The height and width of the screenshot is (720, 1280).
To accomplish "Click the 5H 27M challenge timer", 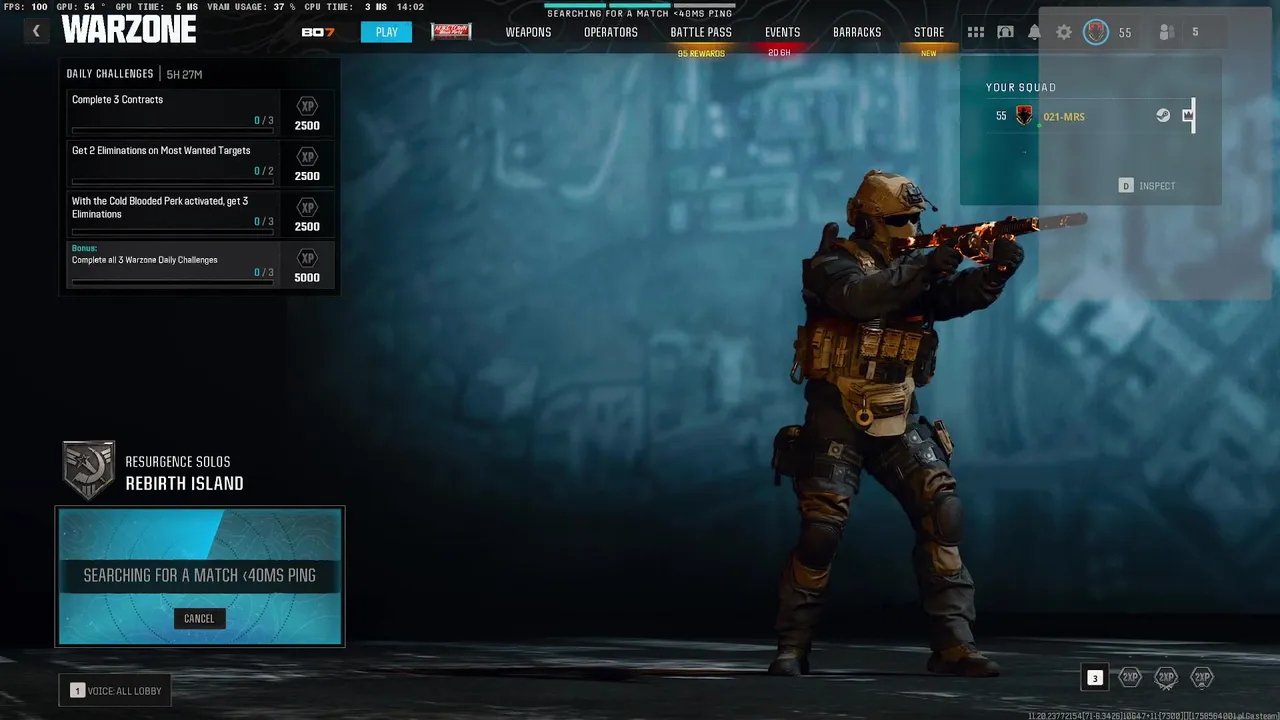I will pyautogui.click(x=185, y=74).
